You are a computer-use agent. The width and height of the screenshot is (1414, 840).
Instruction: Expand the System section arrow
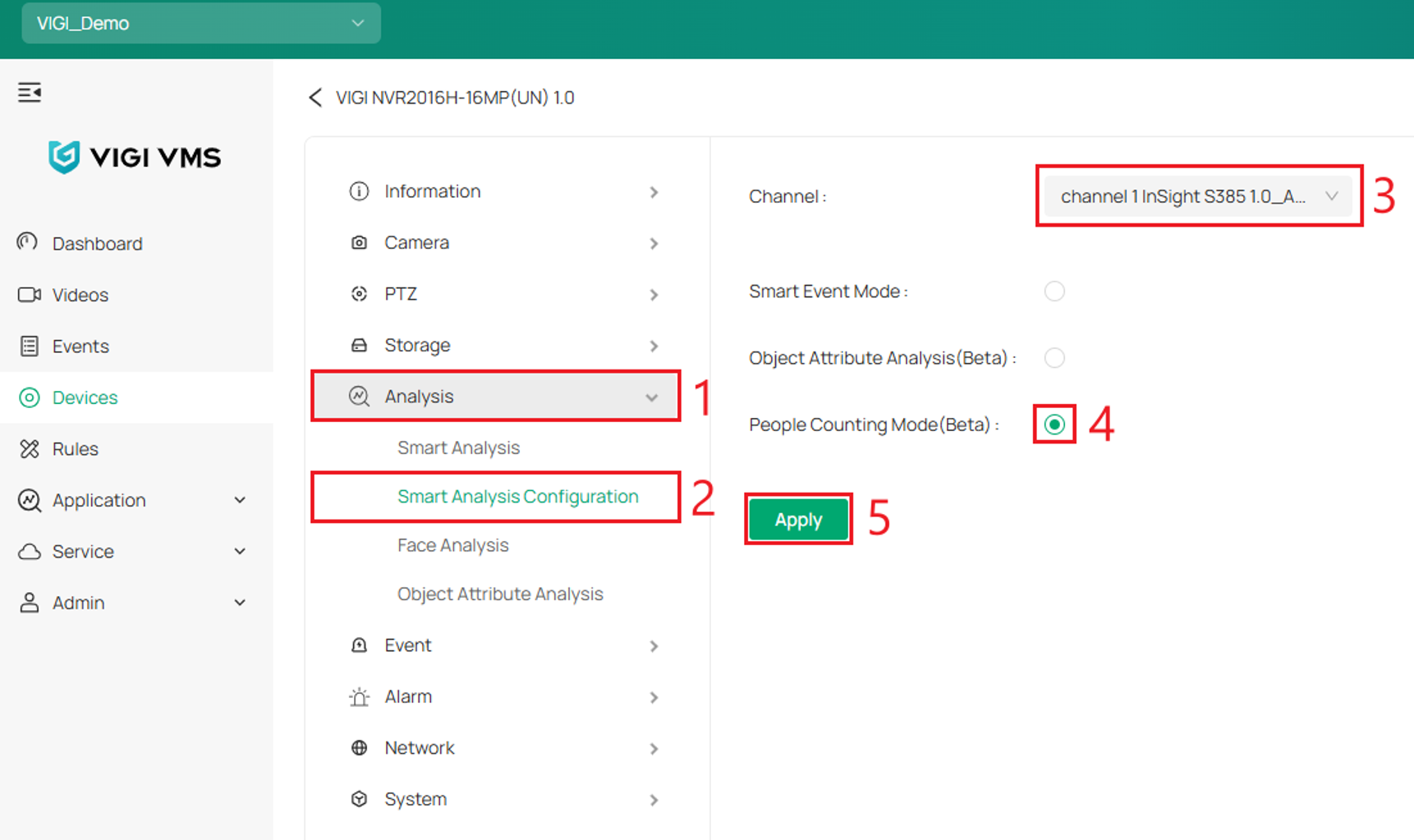click(x=654, y=800)
